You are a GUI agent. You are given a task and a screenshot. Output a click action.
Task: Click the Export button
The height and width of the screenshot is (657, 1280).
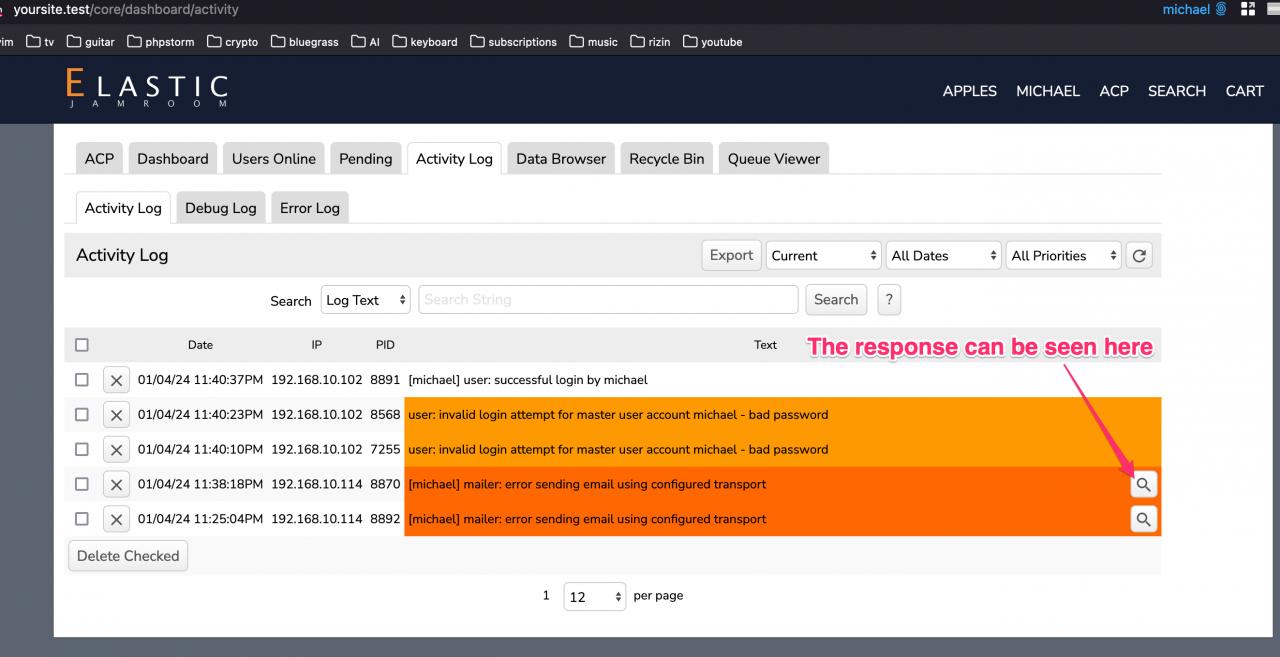pos(731,256)
